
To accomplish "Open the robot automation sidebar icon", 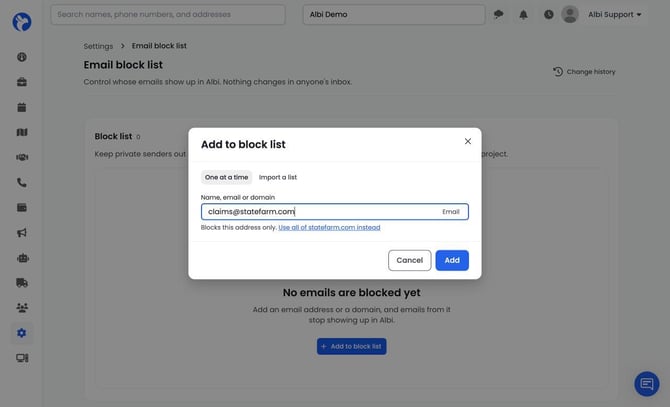I will (x=22, y=258).
